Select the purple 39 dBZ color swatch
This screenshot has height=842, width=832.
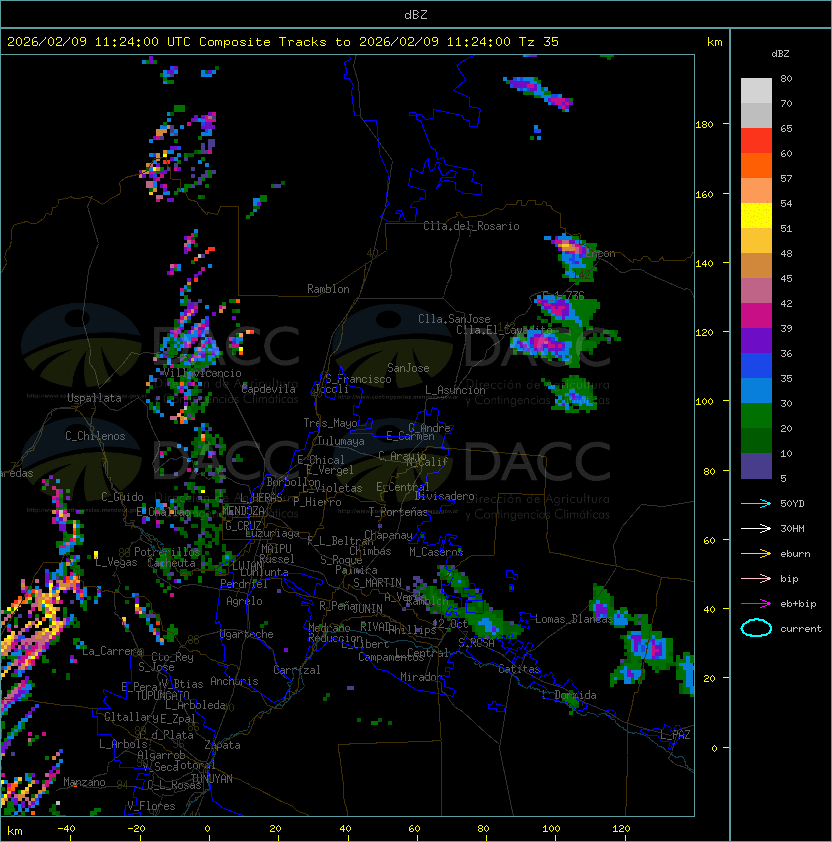756,340
